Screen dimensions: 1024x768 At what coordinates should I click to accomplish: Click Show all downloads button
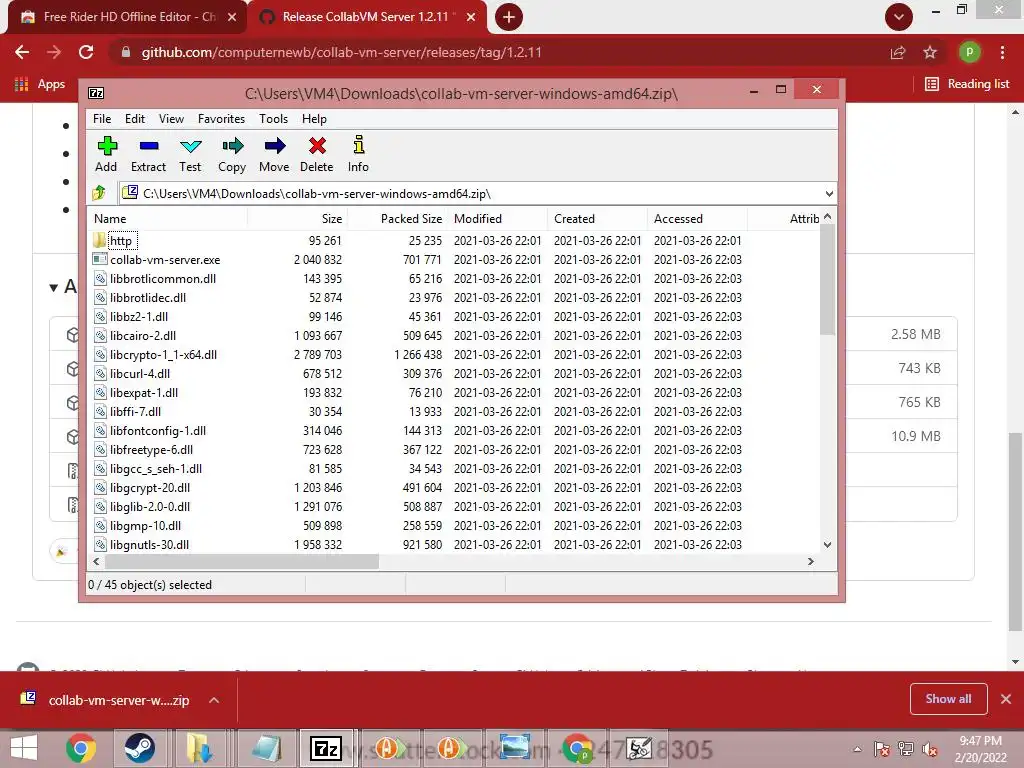948,699
